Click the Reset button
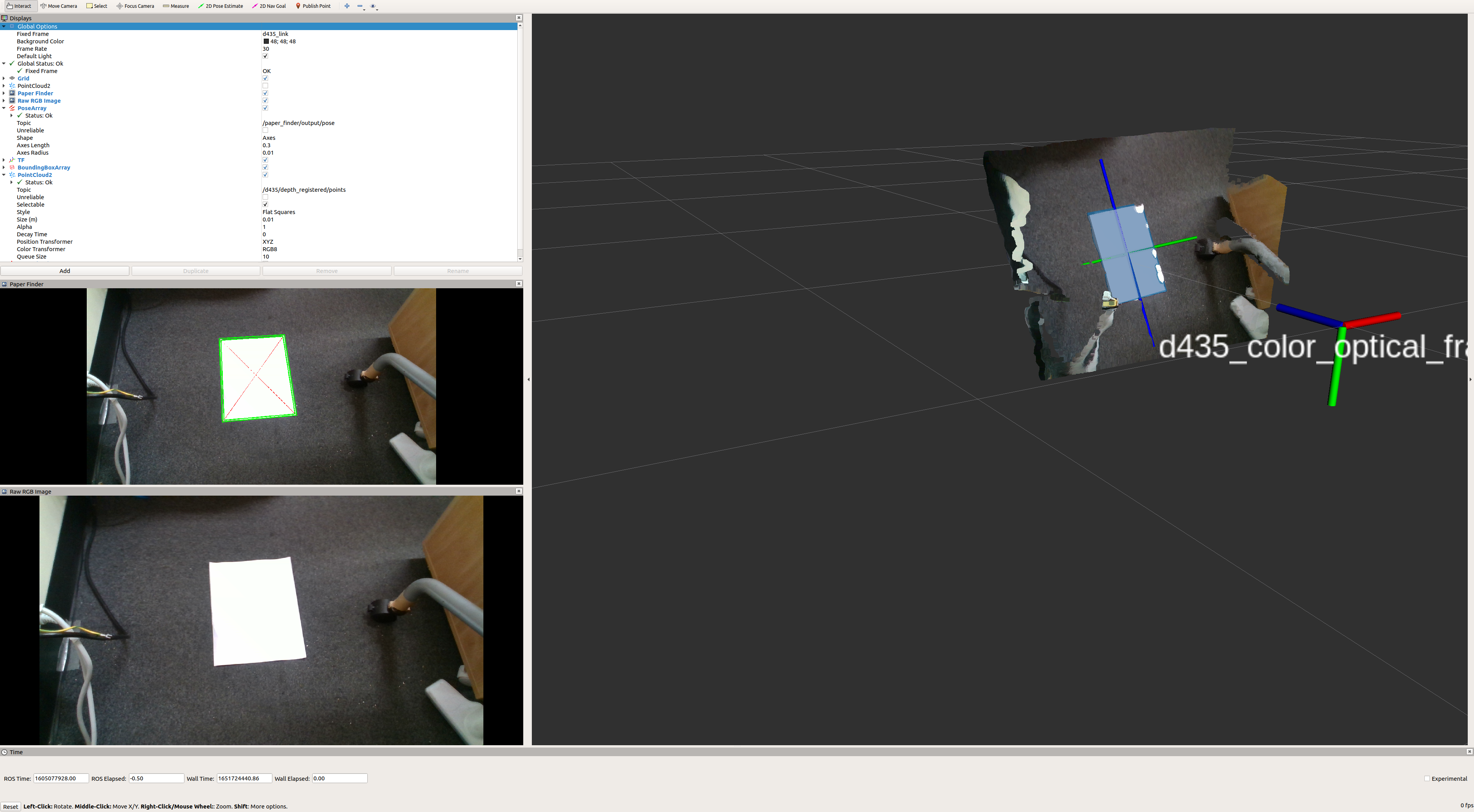Viewport: 1474px width, 812px height. pyautogui.click(x=10, y=806)
